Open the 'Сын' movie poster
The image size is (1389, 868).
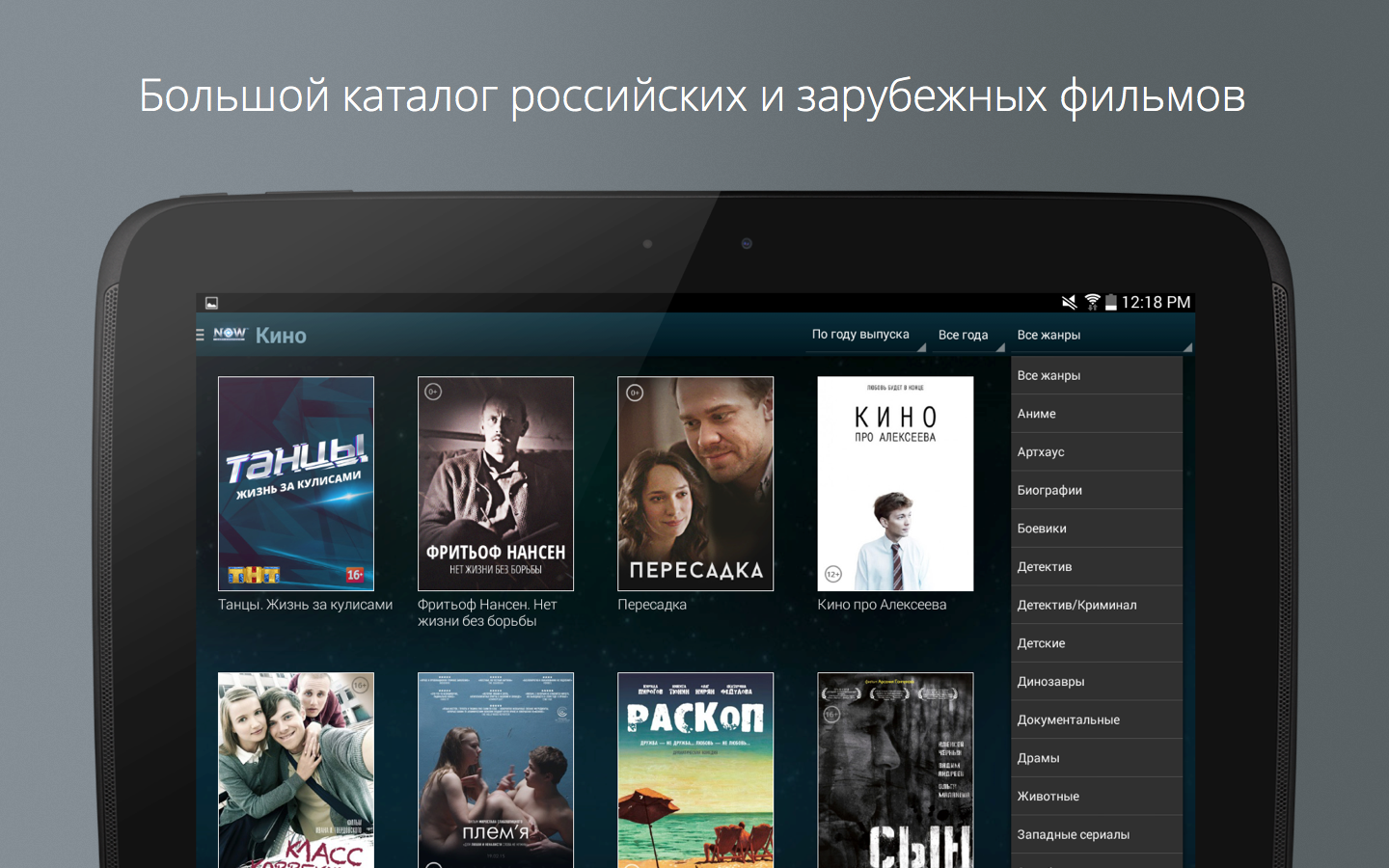[x=895, y=770]
